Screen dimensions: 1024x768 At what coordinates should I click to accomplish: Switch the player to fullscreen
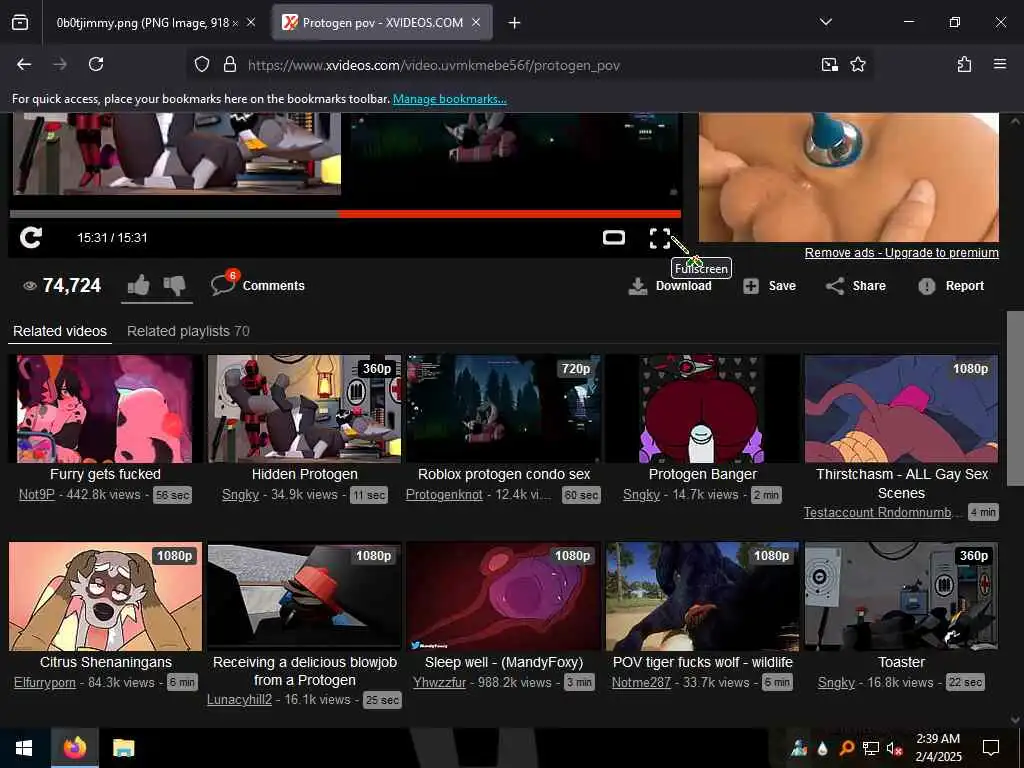point(660,238)
